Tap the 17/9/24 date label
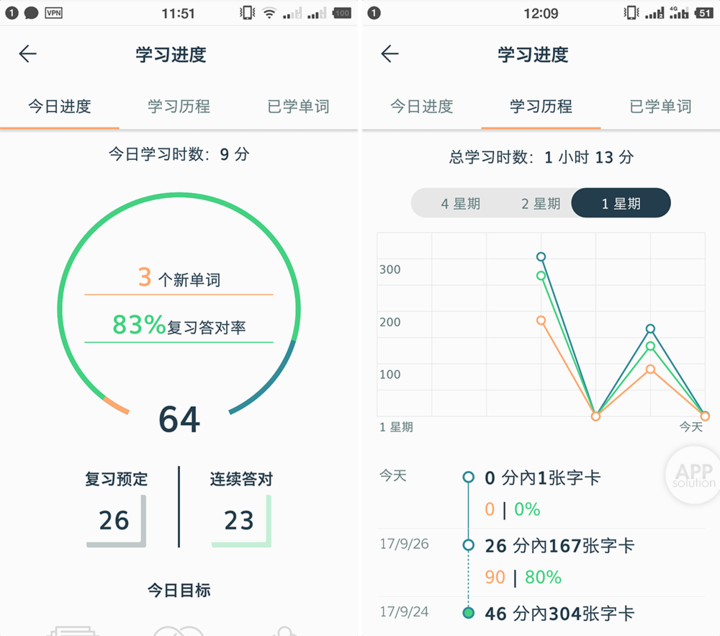720x636 pixels. coord(404,612)
